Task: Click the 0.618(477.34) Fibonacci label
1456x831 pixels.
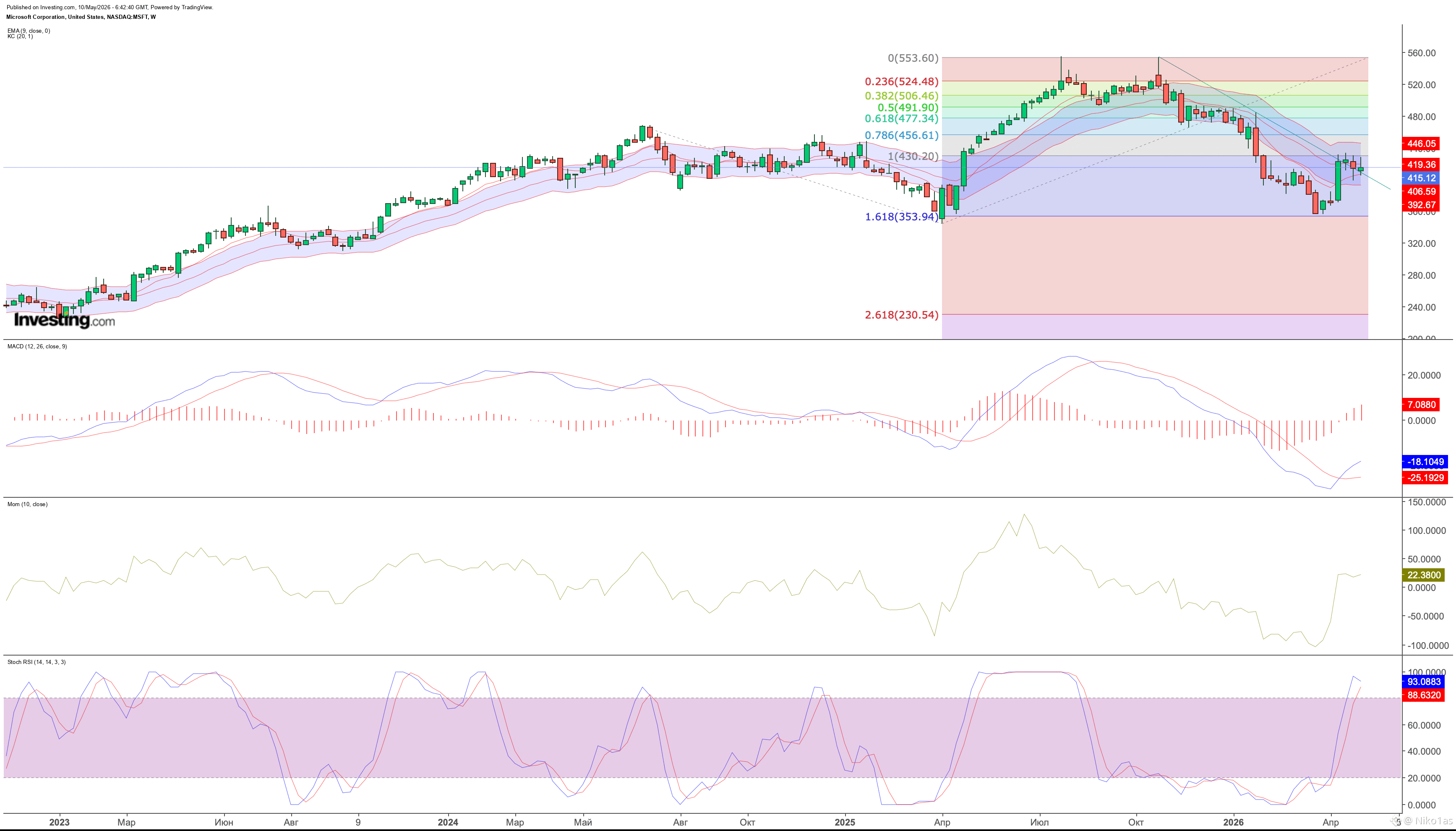Action: tap(901, 119)
